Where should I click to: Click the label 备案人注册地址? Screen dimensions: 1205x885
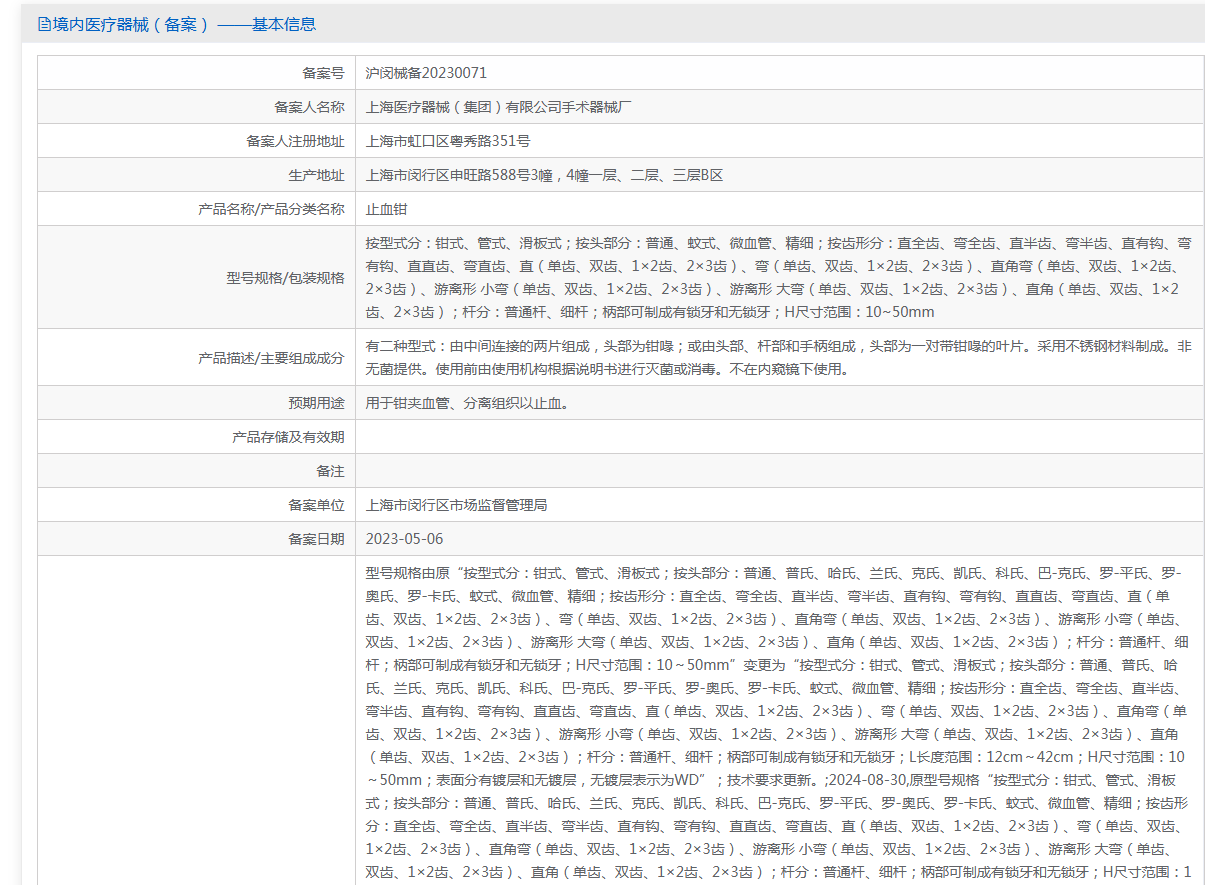point(295,141)
